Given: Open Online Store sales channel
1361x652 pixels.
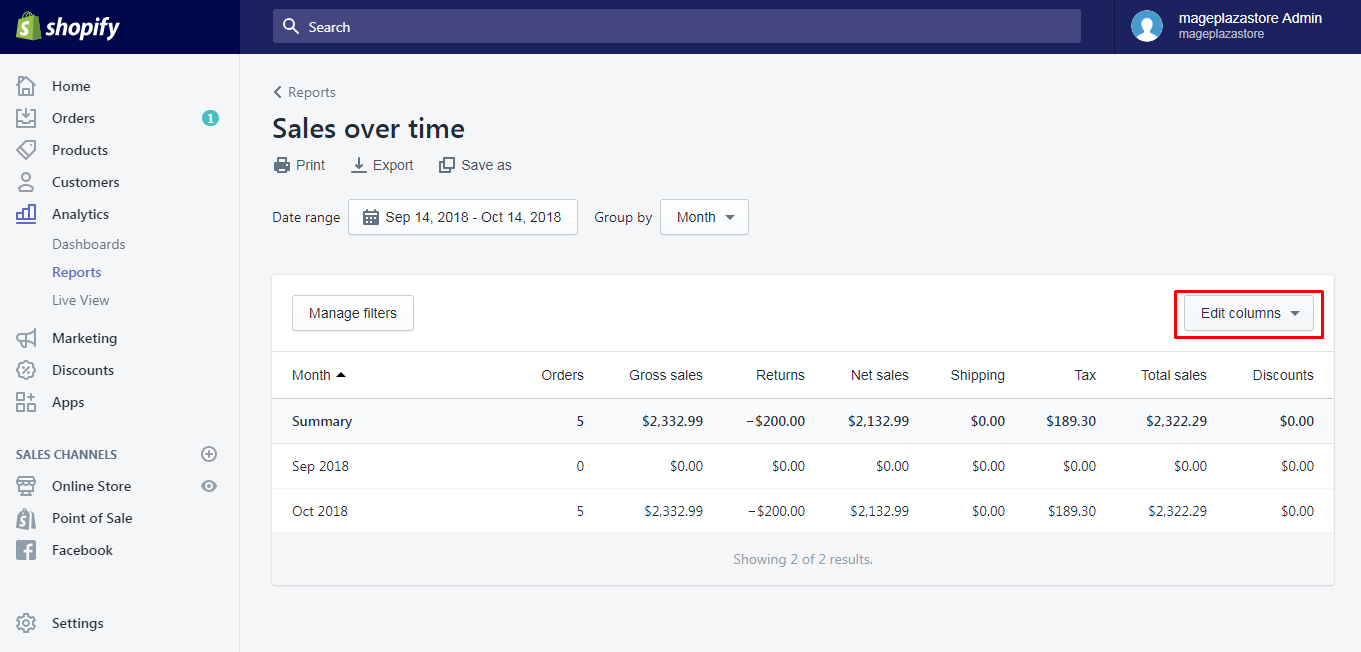Looking at the screenshot, I should click(92, 486).
